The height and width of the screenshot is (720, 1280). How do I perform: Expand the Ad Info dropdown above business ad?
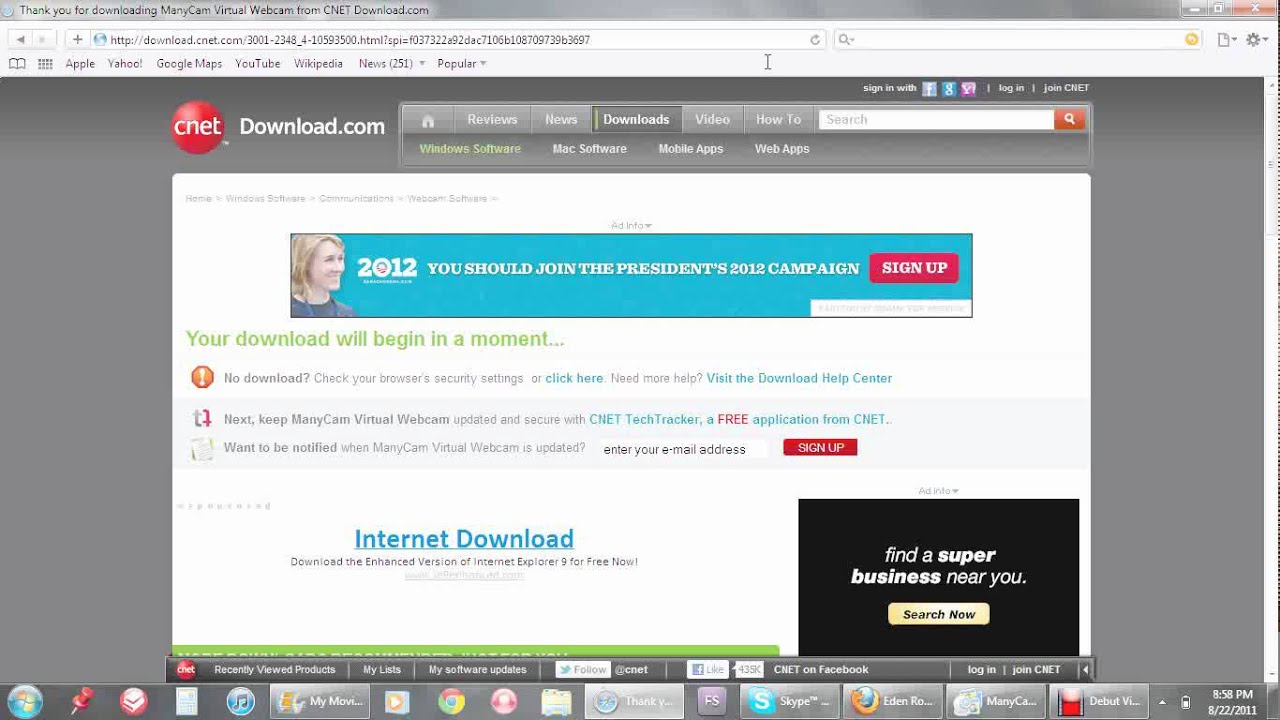pyautogui.click(x=938, y=491)
